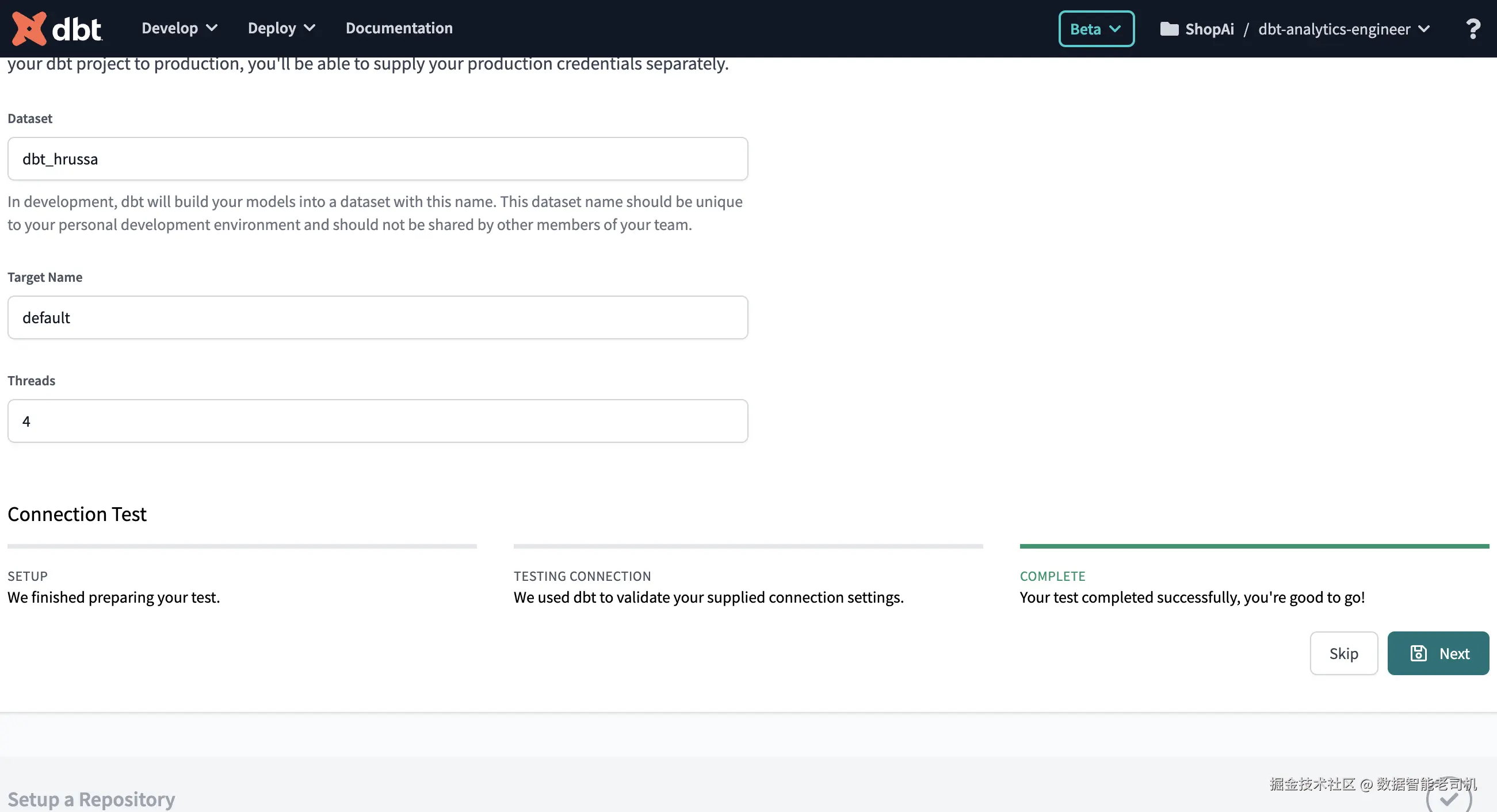Click the COMPLETE step progress bar
The image size is (1497, 812).
(x=1254, y=546)
